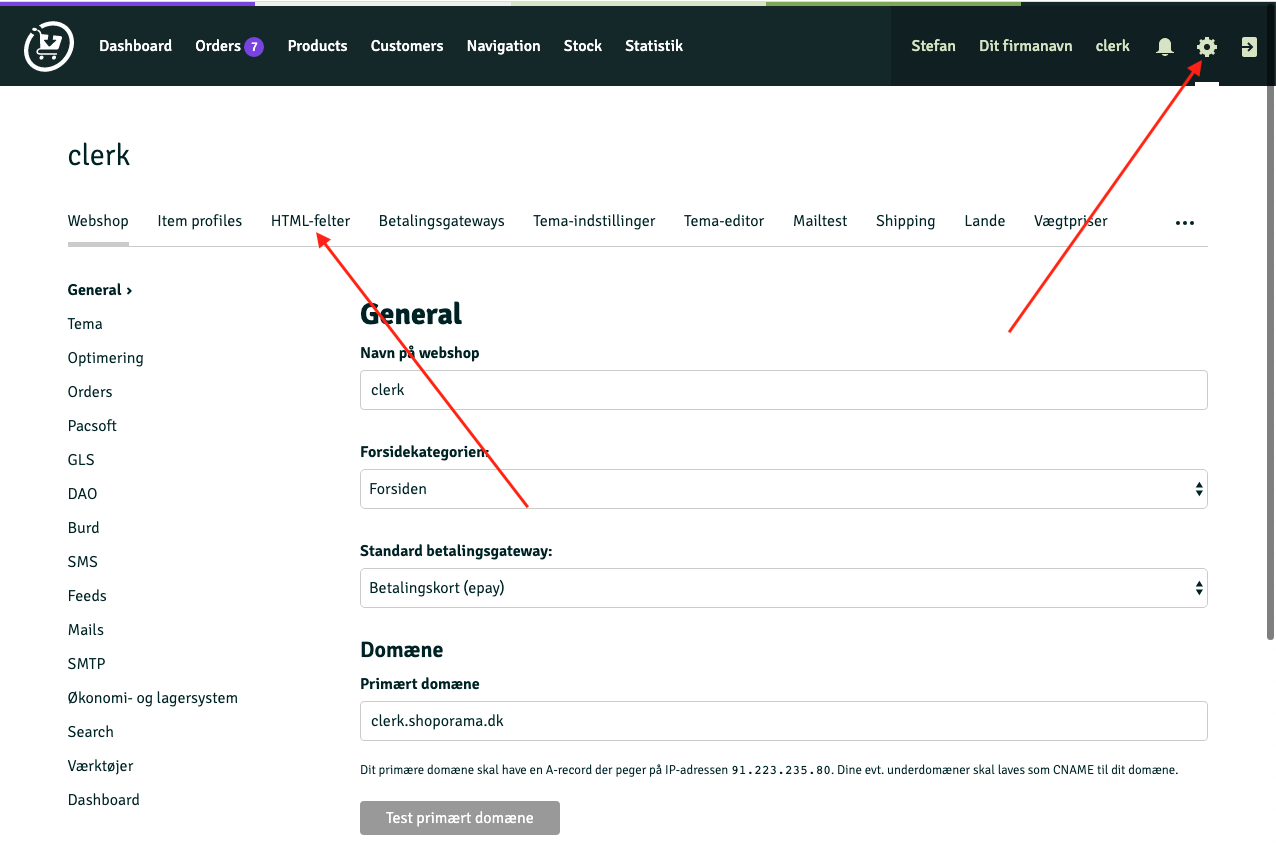Click the Shoporama cart logo

click(48, 45)
